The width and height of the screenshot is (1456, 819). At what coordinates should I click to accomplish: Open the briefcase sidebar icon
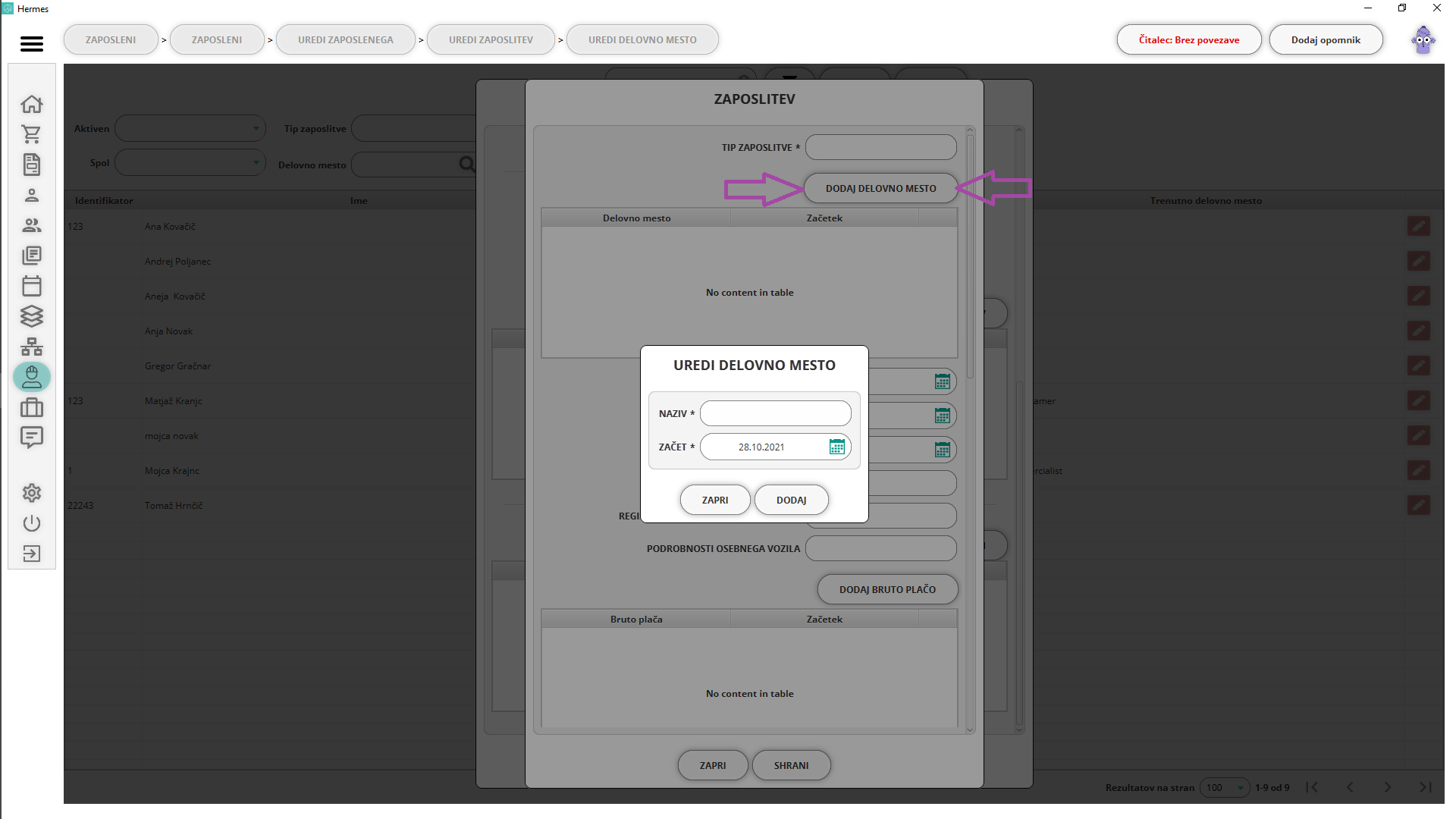tap(31, 407)
